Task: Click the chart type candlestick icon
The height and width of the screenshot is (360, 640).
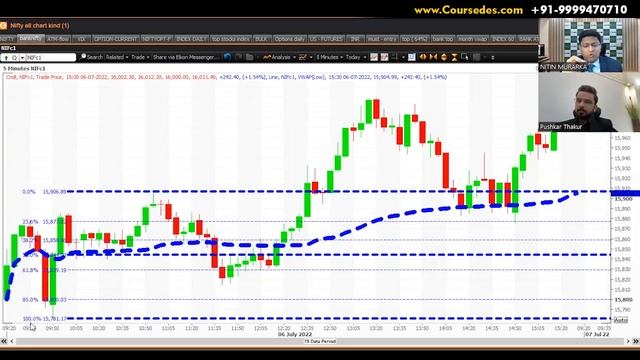Action: coord(303,57)
